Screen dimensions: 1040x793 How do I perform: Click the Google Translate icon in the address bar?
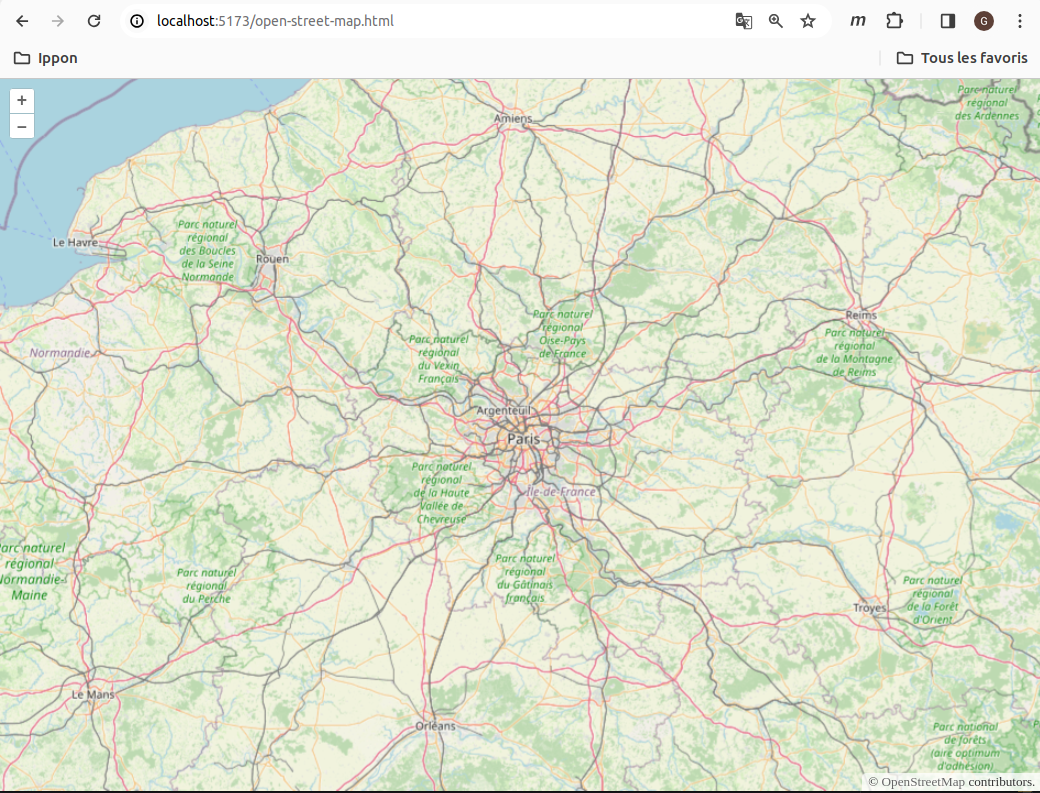(743, 20)
